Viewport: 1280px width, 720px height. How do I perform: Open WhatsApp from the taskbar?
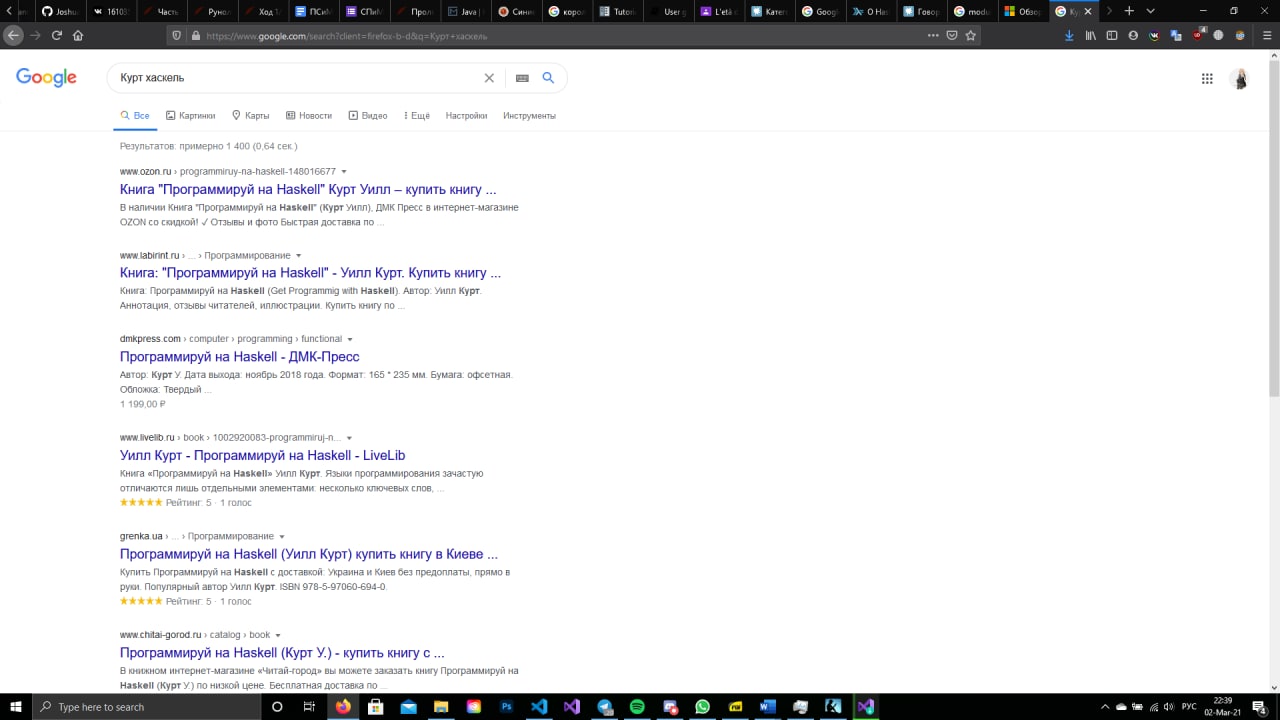(702, 707)
